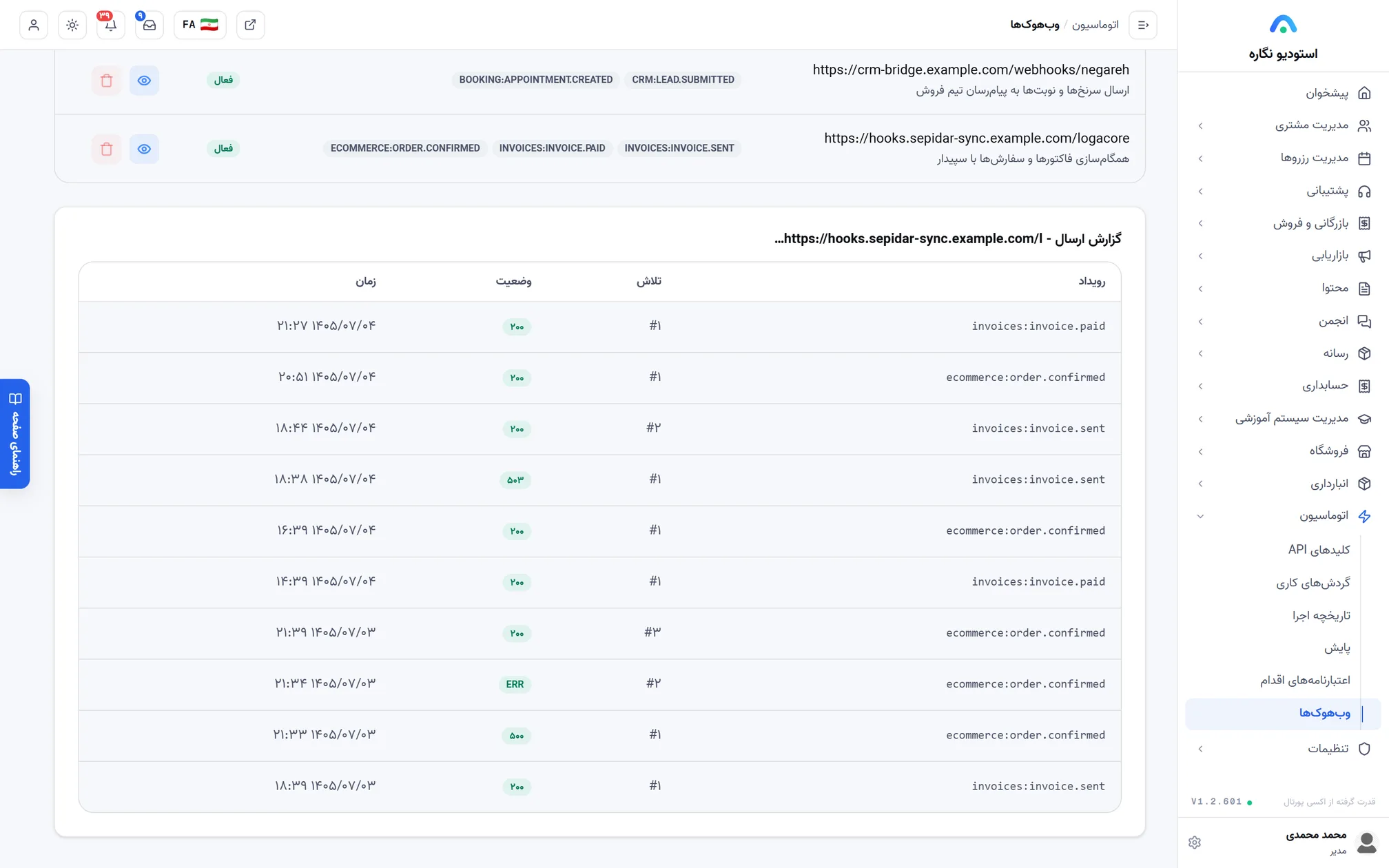Click the فعال badge on logacore row
The image size is (1389, 868).
pyautogui.click(x=223, y=148)
